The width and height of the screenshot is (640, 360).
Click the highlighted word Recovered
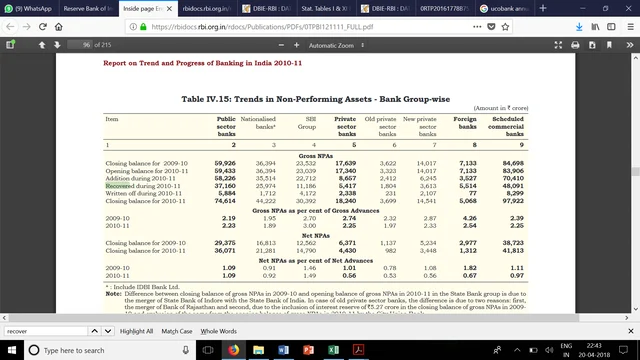[119, 186]
